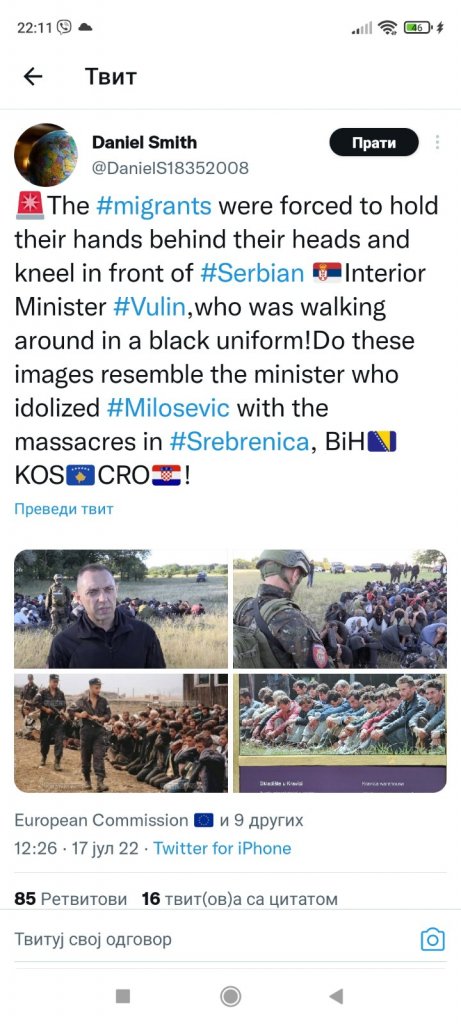
Task: Tap the Прати follow button
Action: tap(374, 142)
